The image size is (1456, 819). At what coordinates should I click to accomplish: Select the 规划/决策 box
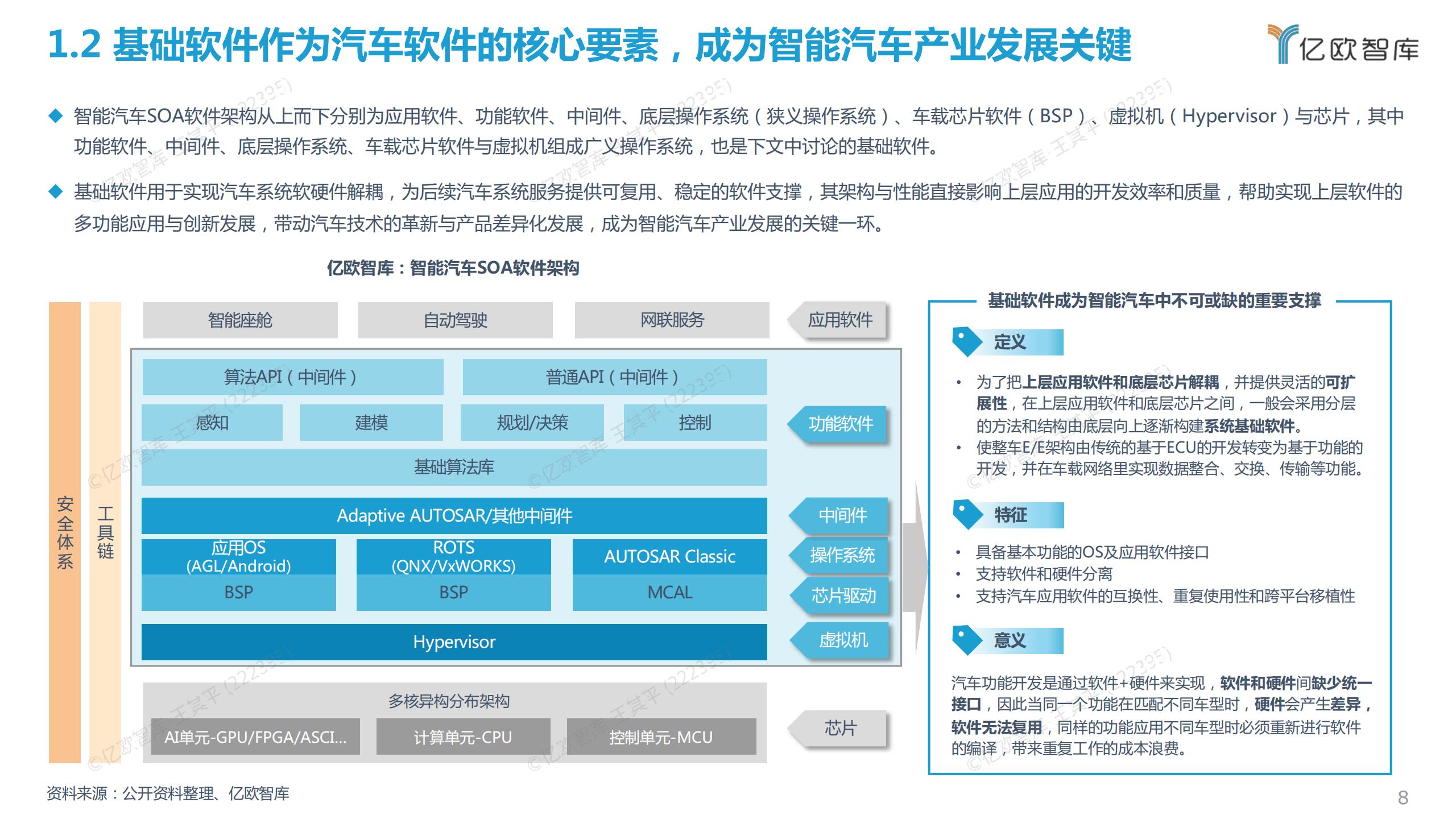click(x=532, y=423)
